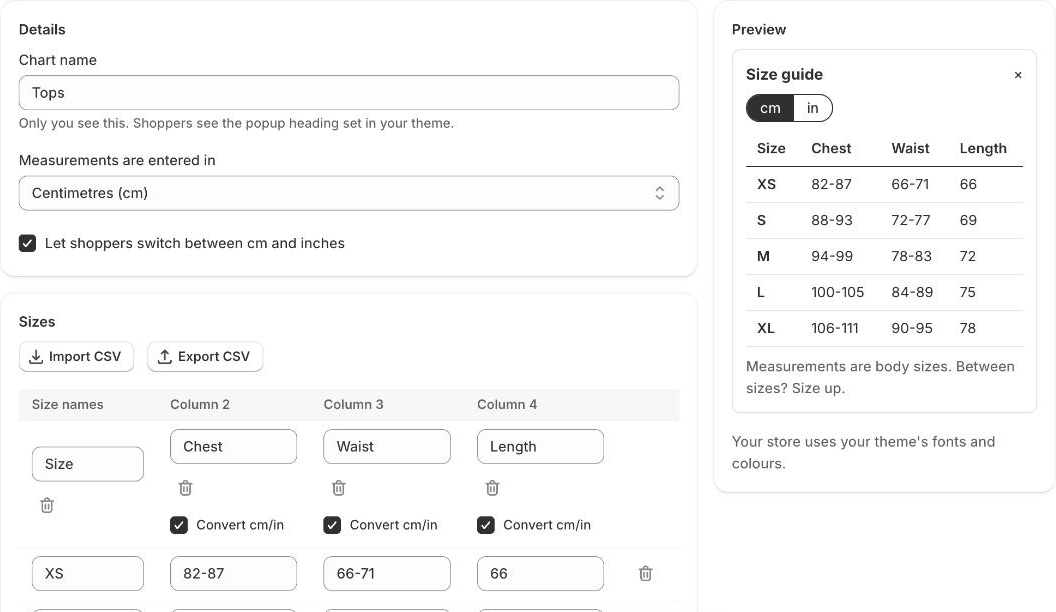This screenshot has height=612, width=1056.
Task: Switch preview units to inches
Action: (x=813, y=108)
